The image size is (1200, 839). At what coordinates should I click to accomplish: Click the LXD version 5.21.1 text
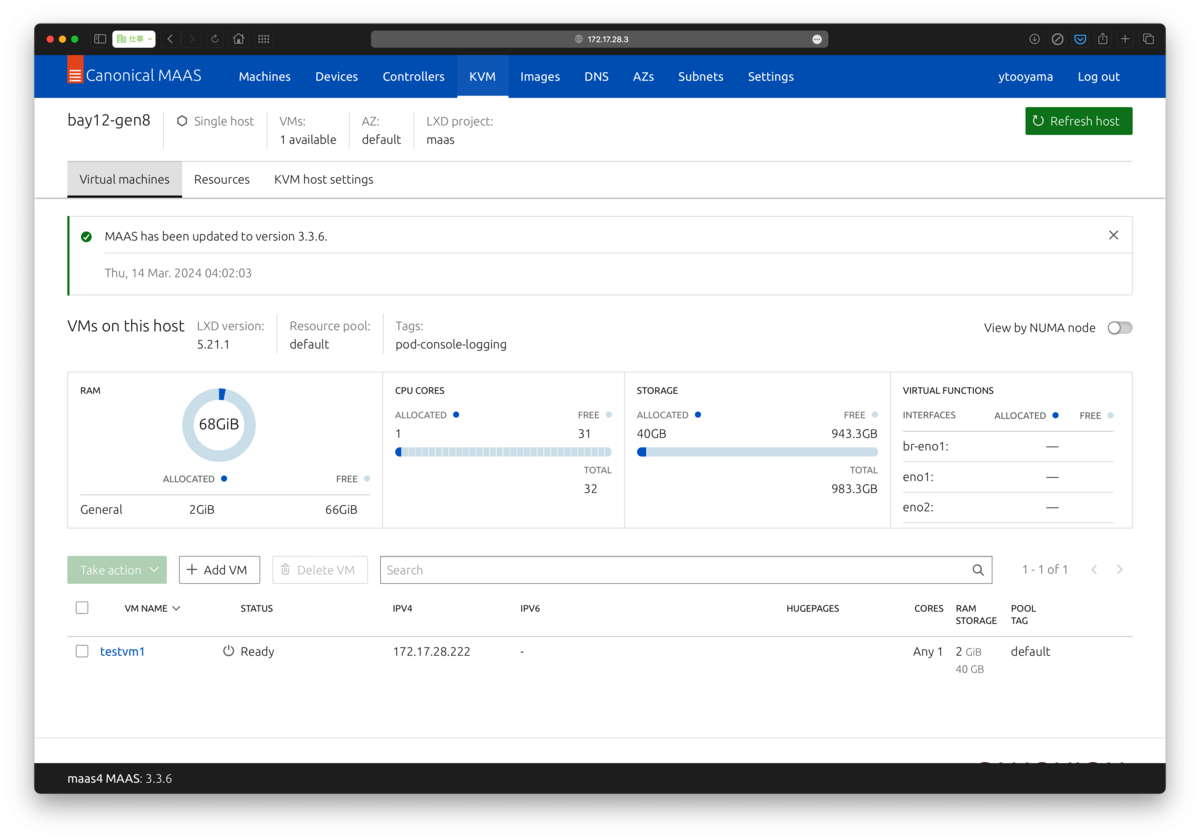pos(213,344)
